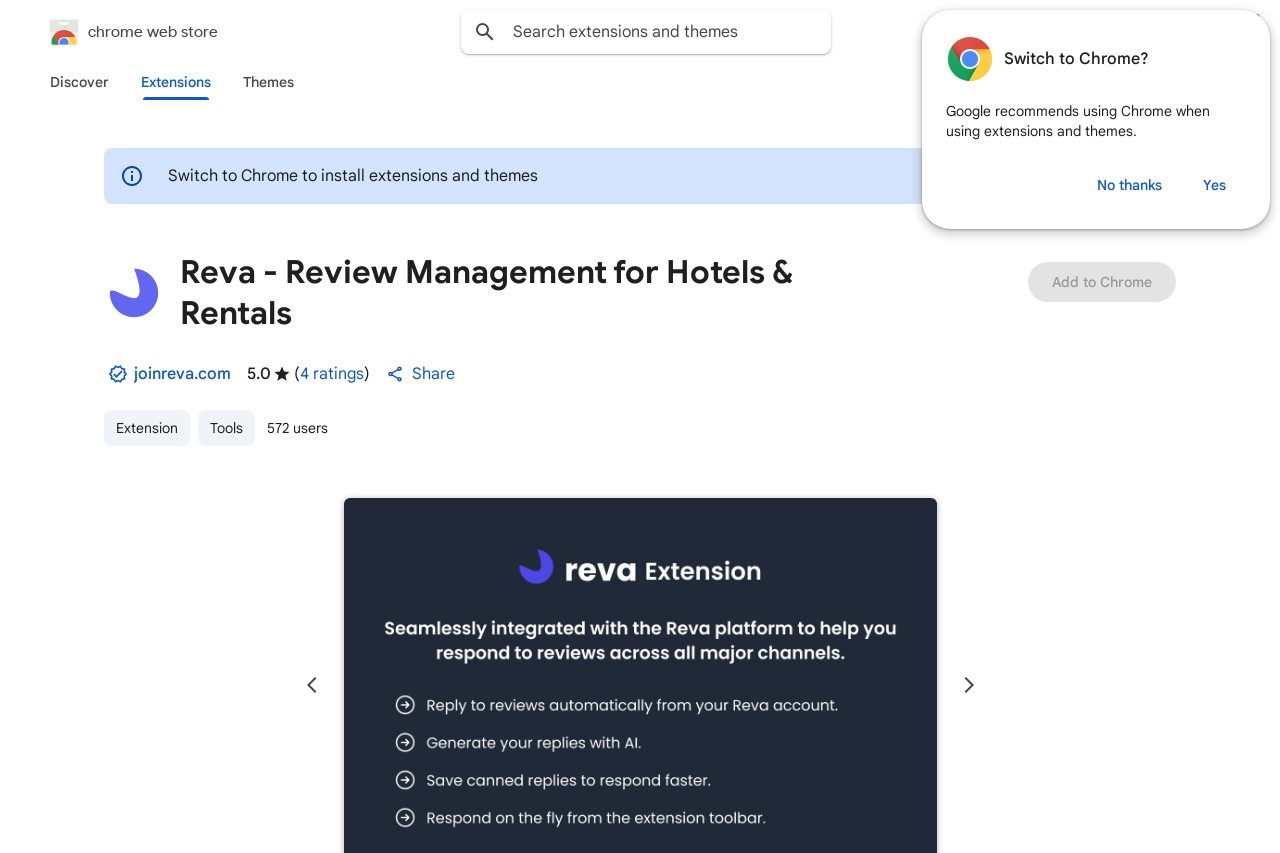Screen dimensions: 1280x853
Task: Click the info icon in blue banner
Action: [132, 176]
